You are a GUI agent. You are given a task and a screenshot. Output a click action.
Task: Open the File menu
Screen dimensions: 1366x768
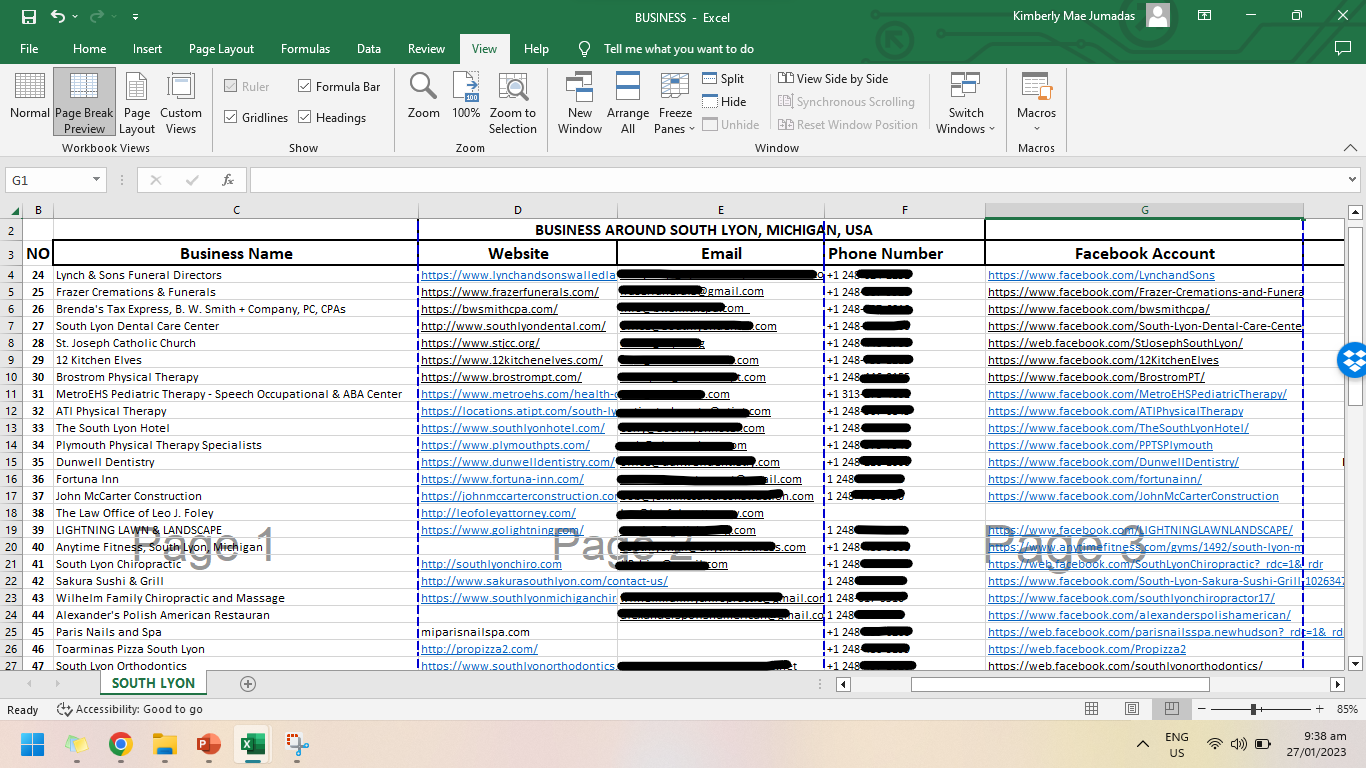(29, 49)
